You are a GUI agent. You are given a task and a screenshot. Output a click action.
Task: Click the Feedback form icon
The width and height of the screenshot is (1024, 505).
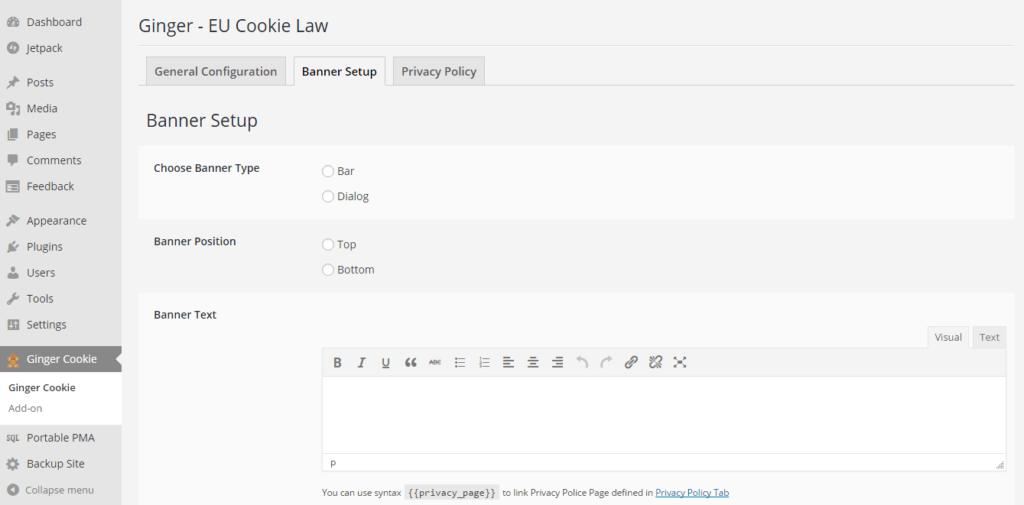point(12,186)
